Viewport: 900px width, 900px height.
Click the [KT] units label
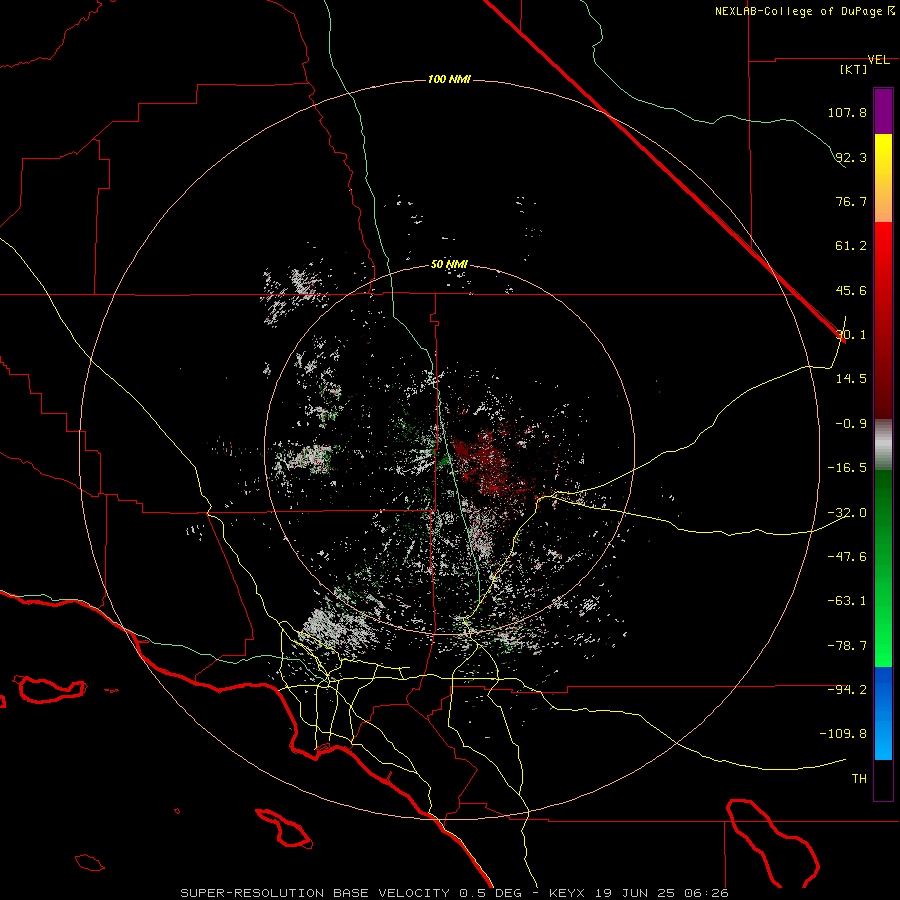point(854,70)
